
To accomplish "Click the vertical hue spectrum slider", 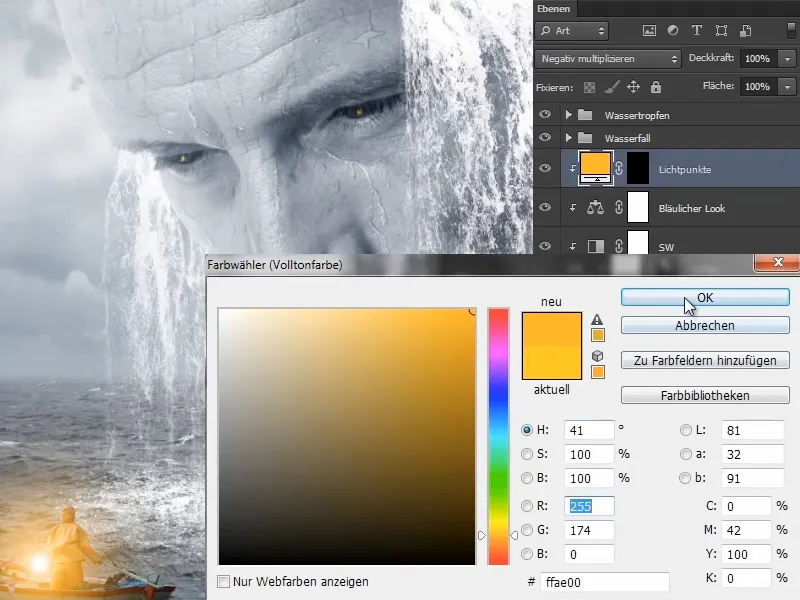I will coord(498,436).
